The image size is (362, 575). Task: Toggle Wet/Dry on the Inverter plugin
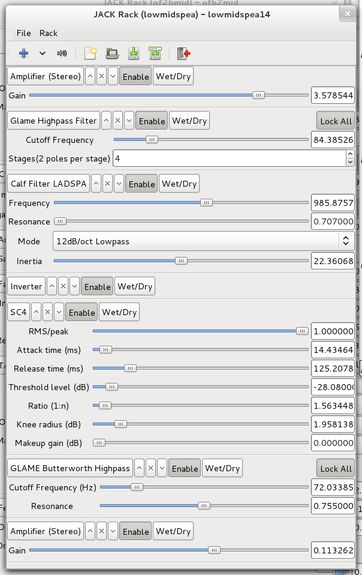[x=135, y=286]
